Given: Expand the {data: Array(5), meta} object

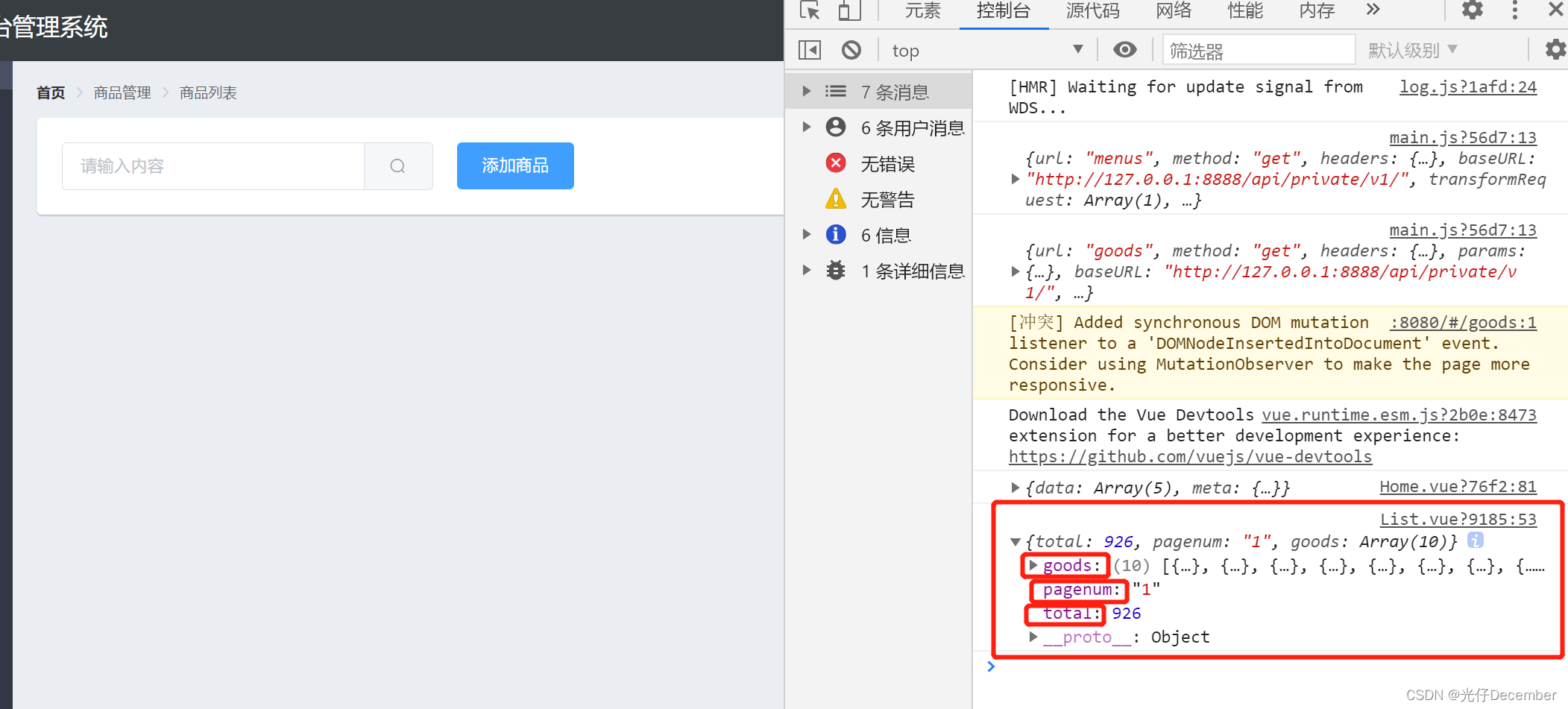Looking at the screenshot, I should click(x=1015, y=488).
